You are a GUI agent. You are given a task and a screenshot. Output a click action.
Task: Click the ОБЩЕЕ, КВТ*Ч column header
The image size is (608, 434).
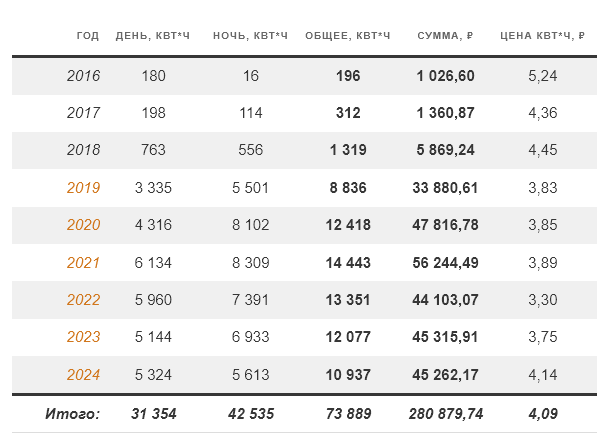[x=348, y=36]
